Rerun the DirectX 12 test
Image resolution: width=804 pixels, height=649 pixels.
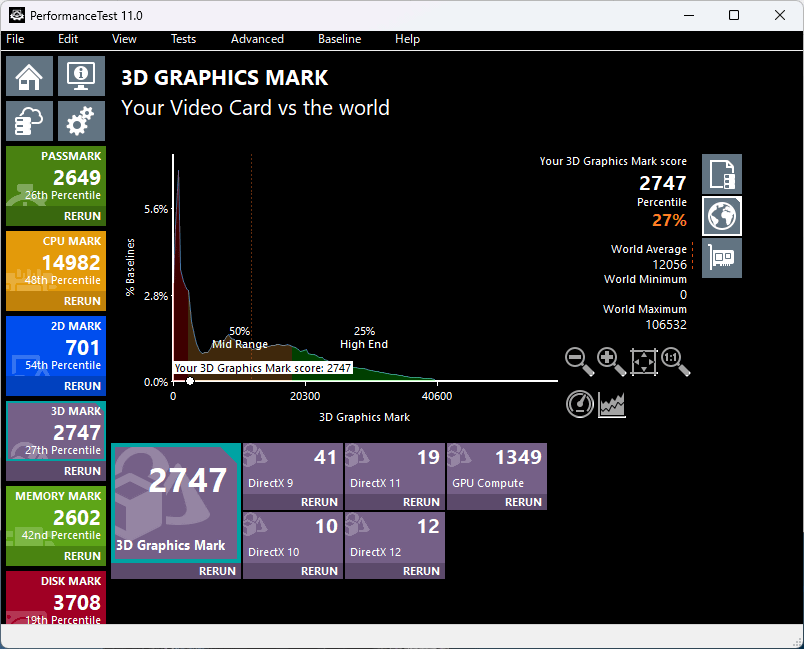point(421,571)
